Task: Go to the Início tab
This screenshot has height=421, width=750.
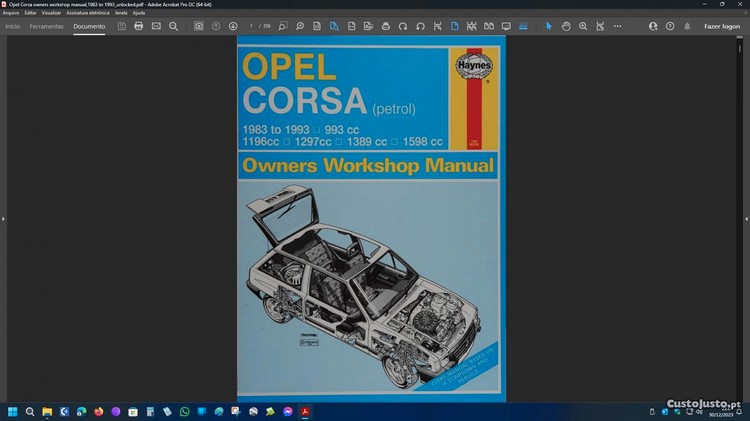Action: (x=13, y=26)
